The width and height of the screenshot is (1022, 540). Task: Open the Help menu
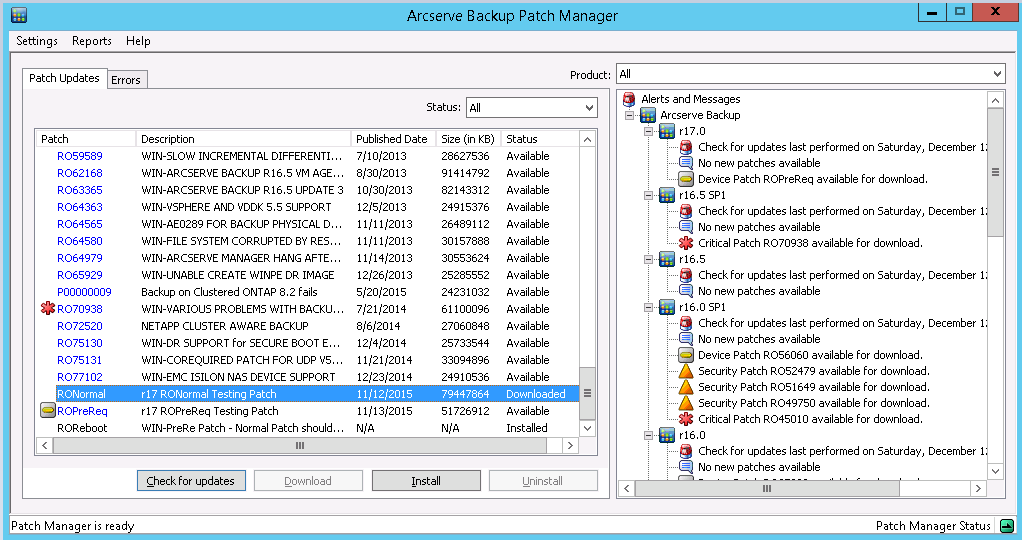138,40
